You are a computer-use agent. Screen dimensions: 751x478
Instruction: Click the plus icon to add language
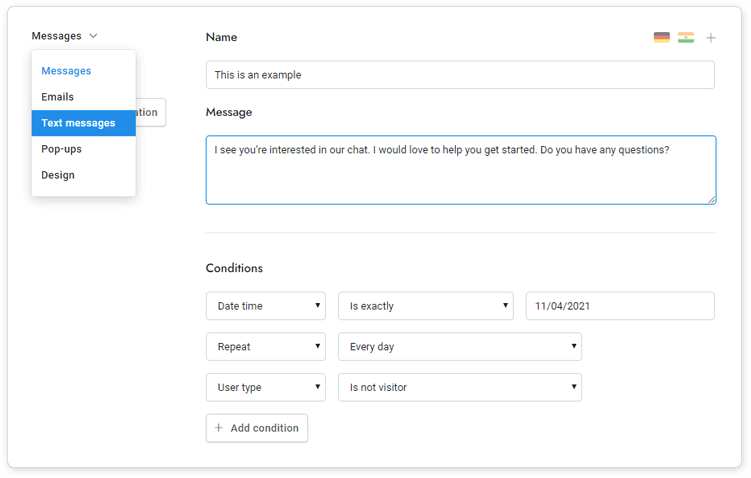711,38
